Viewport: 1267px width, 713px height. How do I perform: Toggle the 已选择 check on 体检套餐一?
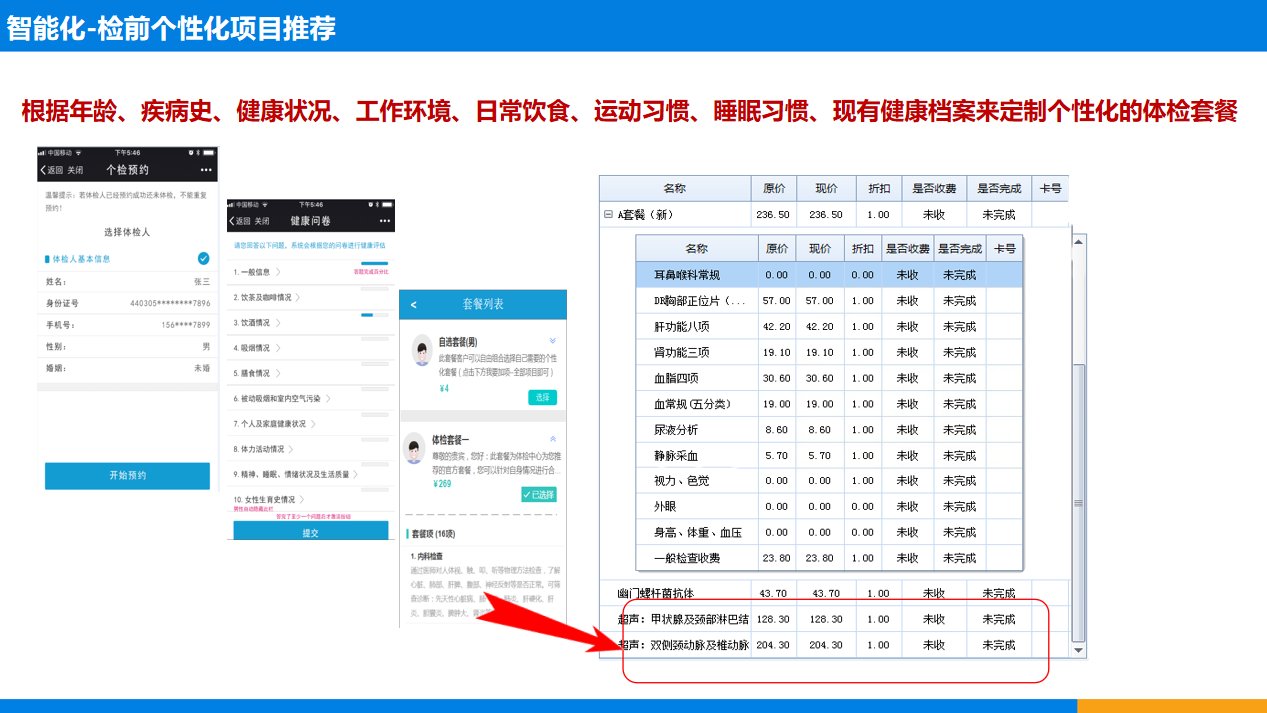click(x=539, y=494)
